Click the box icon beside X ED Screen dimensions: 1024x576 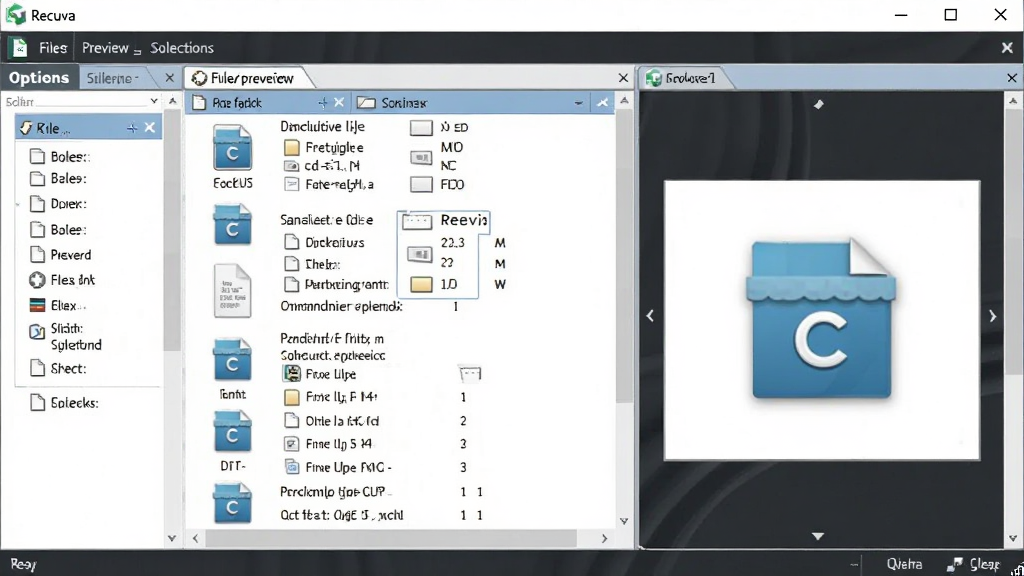coord(421,127)
